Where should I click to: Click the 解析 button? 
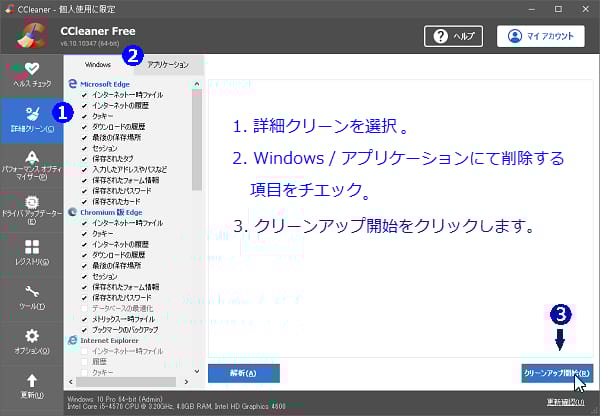[244, 373]
